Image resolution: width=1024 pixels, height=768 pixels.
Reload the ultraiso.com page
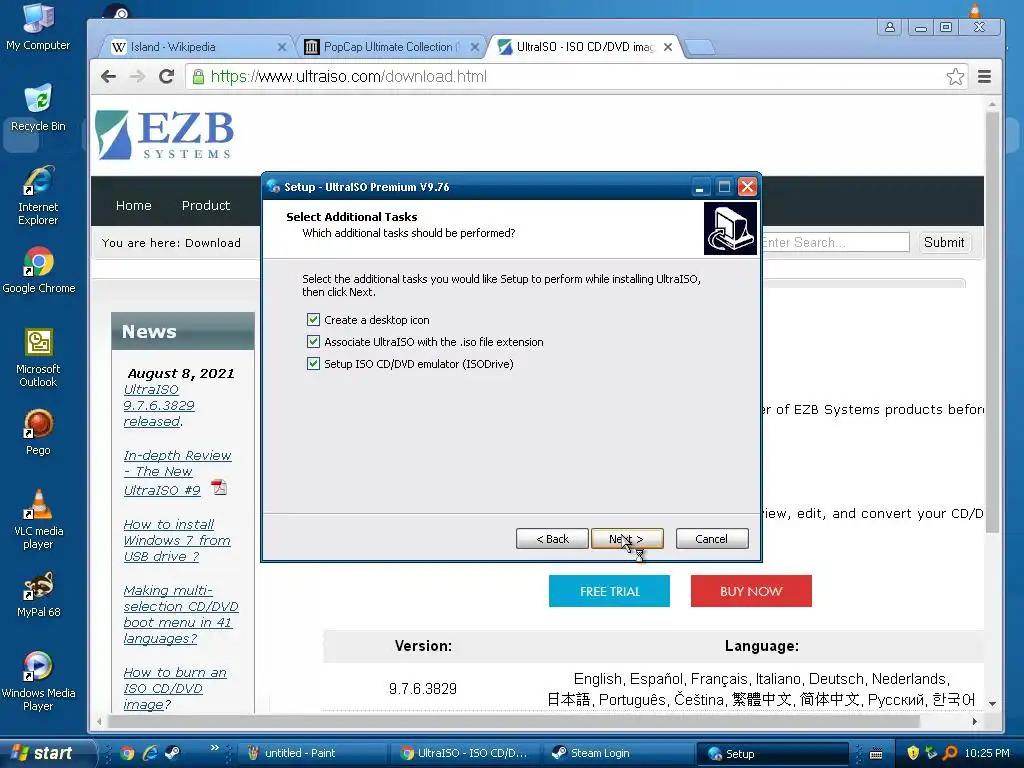(x=167, y=76)
